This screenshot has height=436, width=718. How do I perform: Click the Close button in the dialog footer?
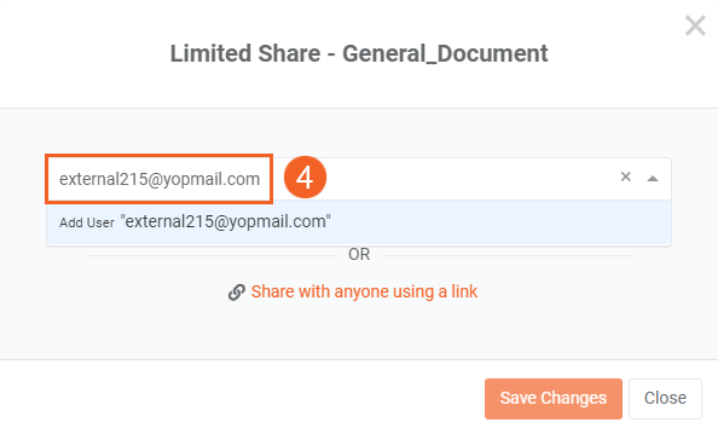(x=665, y=398)
